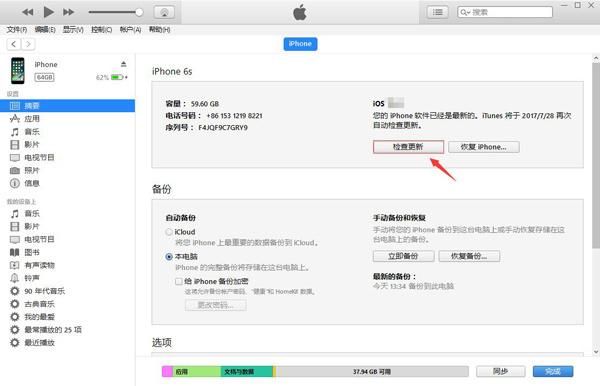Screen dimensions: 600x386
Task: Click the scroll-down arrow of content scrollbar
Action: [596, 352]
